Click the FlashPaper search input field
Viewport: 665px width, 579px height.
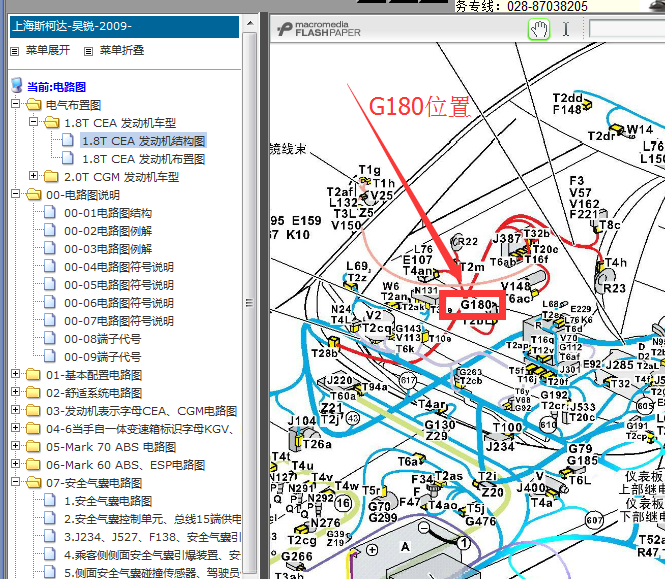[627, 30]
